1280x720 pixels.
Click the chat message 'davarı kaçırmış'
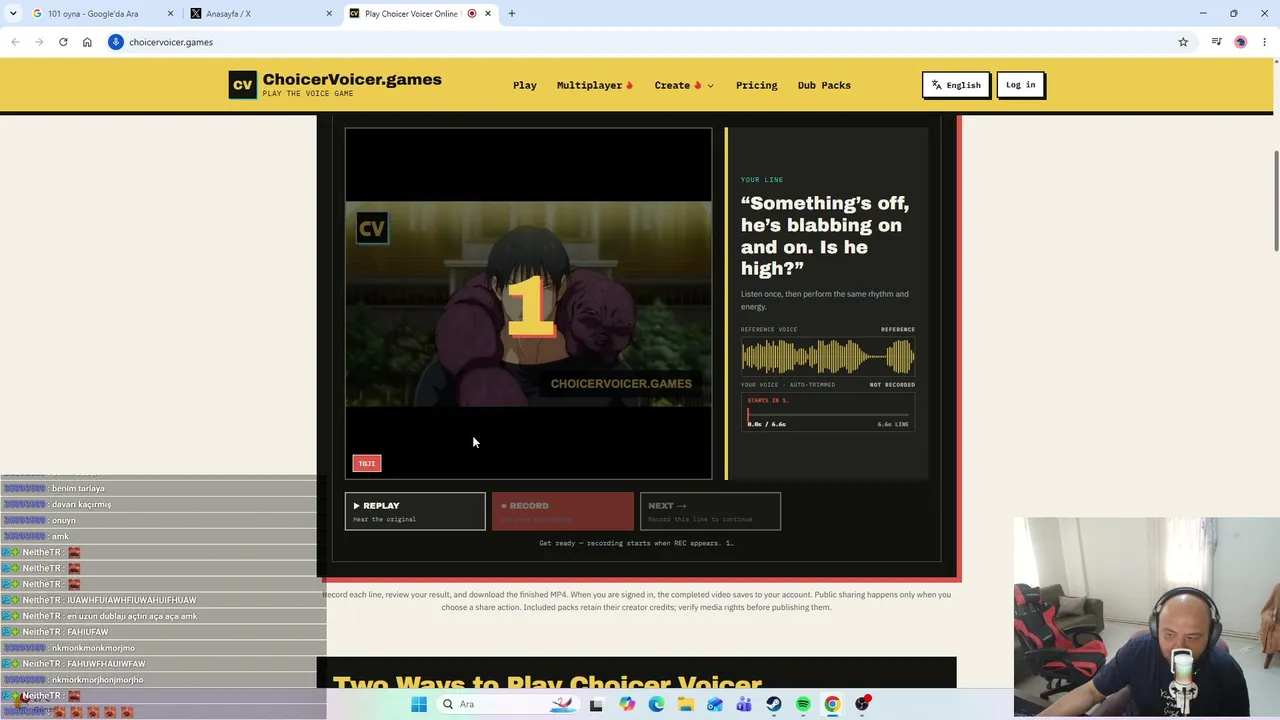click(81, 504)
